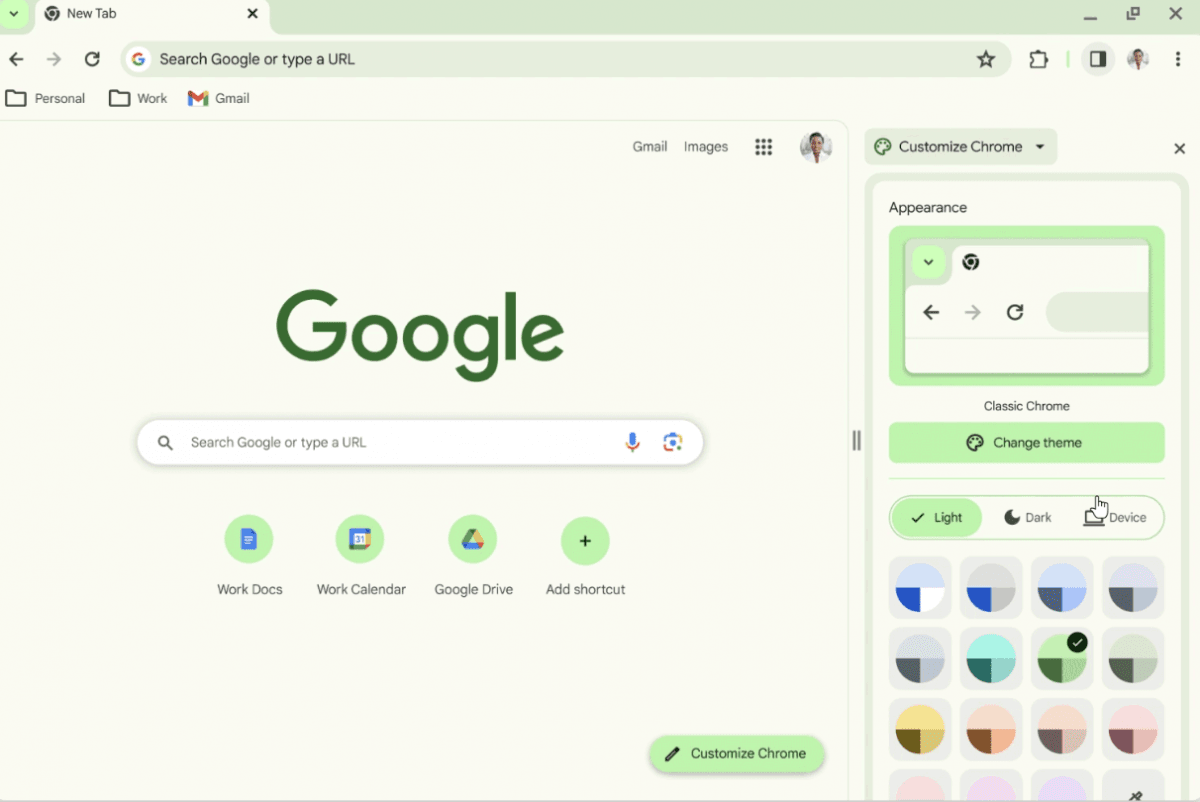Open the toolbar profile avatar

(1138, 59)
